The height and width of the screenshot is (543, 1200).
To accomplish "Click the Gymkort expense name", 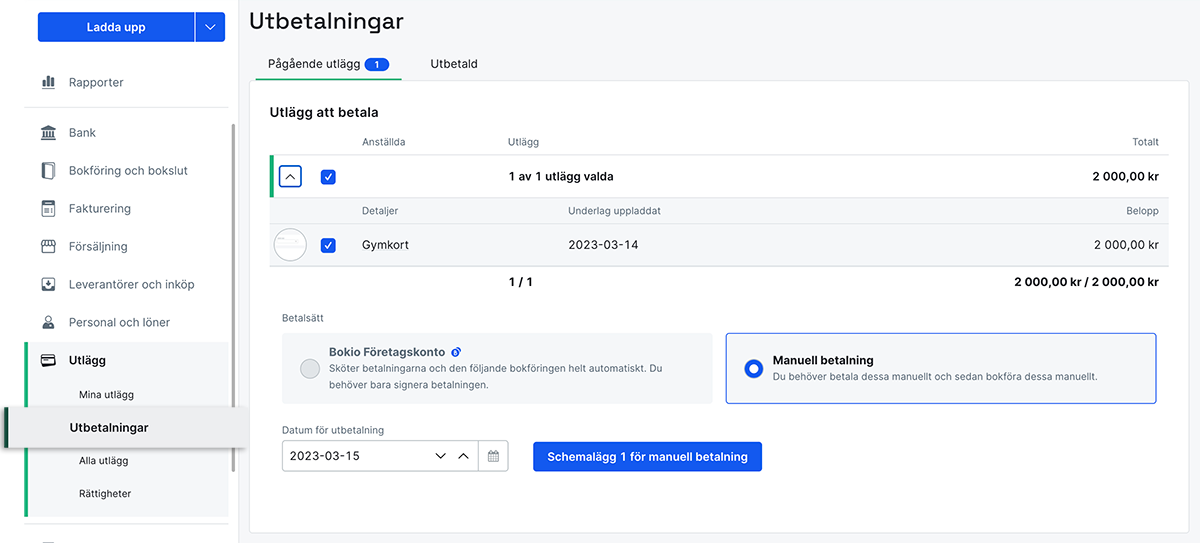I will [385, 245].
